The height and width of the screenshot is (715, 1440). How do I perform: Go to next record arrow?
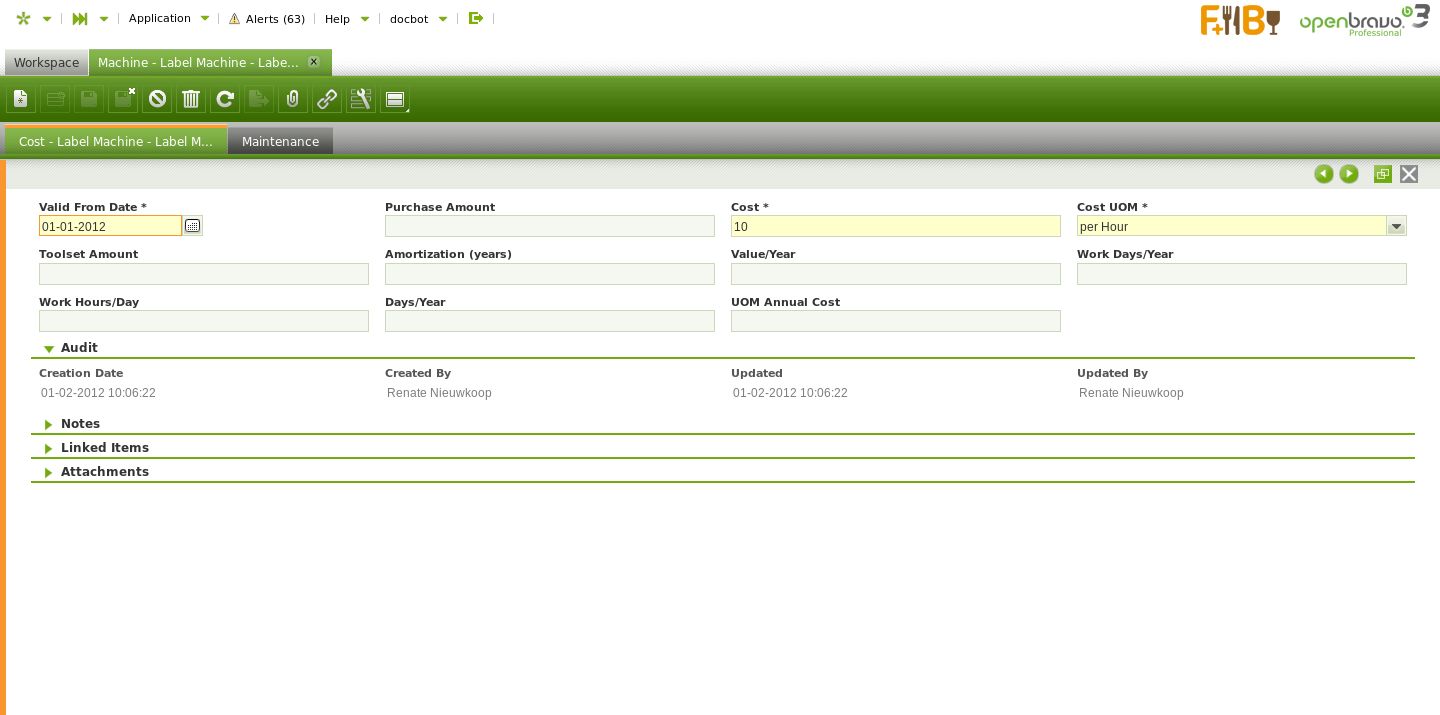click(1349, 174)
